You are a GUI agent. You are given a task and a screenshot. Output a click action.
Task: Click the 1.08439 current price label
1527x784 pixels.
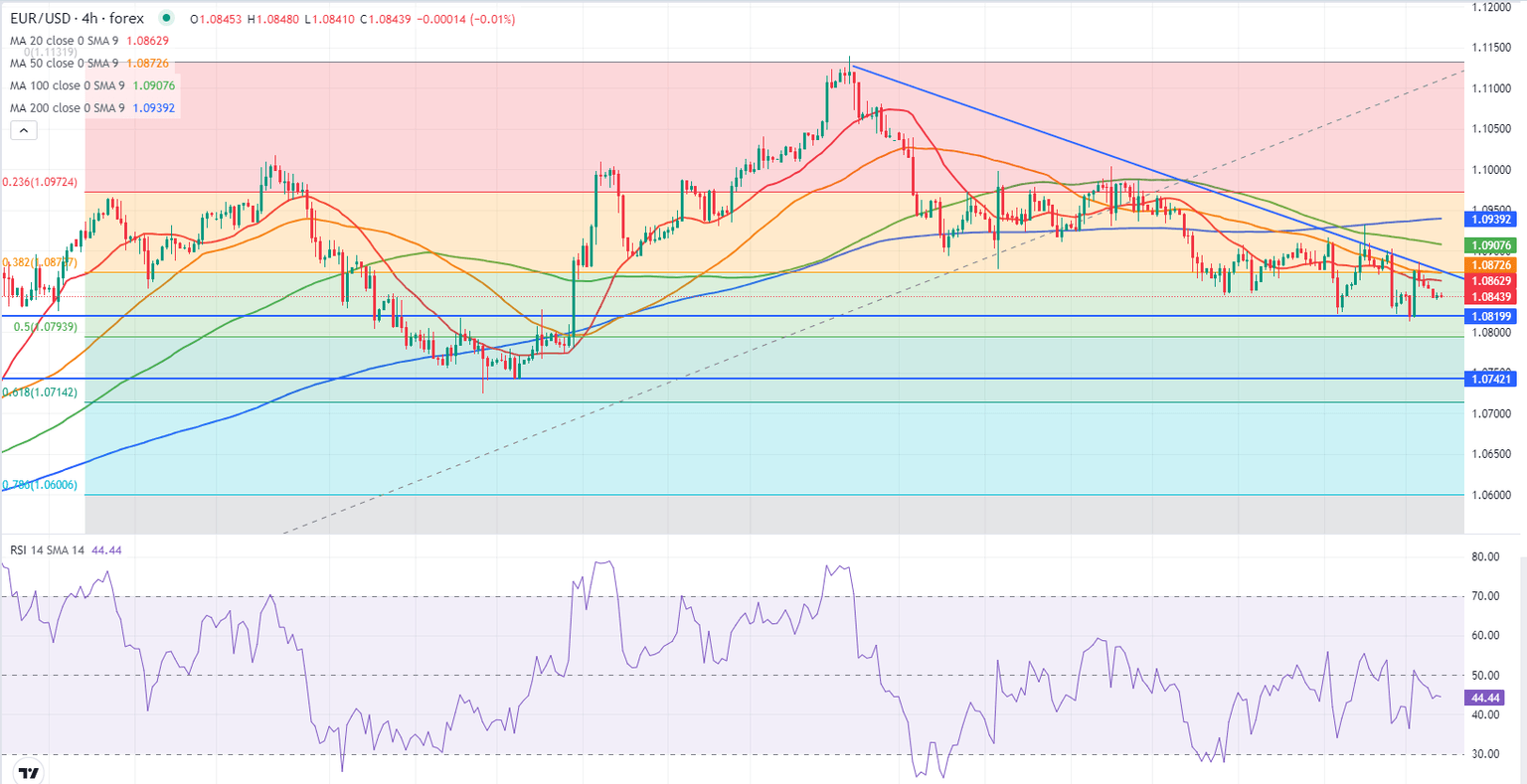(x=1491, y=297)
